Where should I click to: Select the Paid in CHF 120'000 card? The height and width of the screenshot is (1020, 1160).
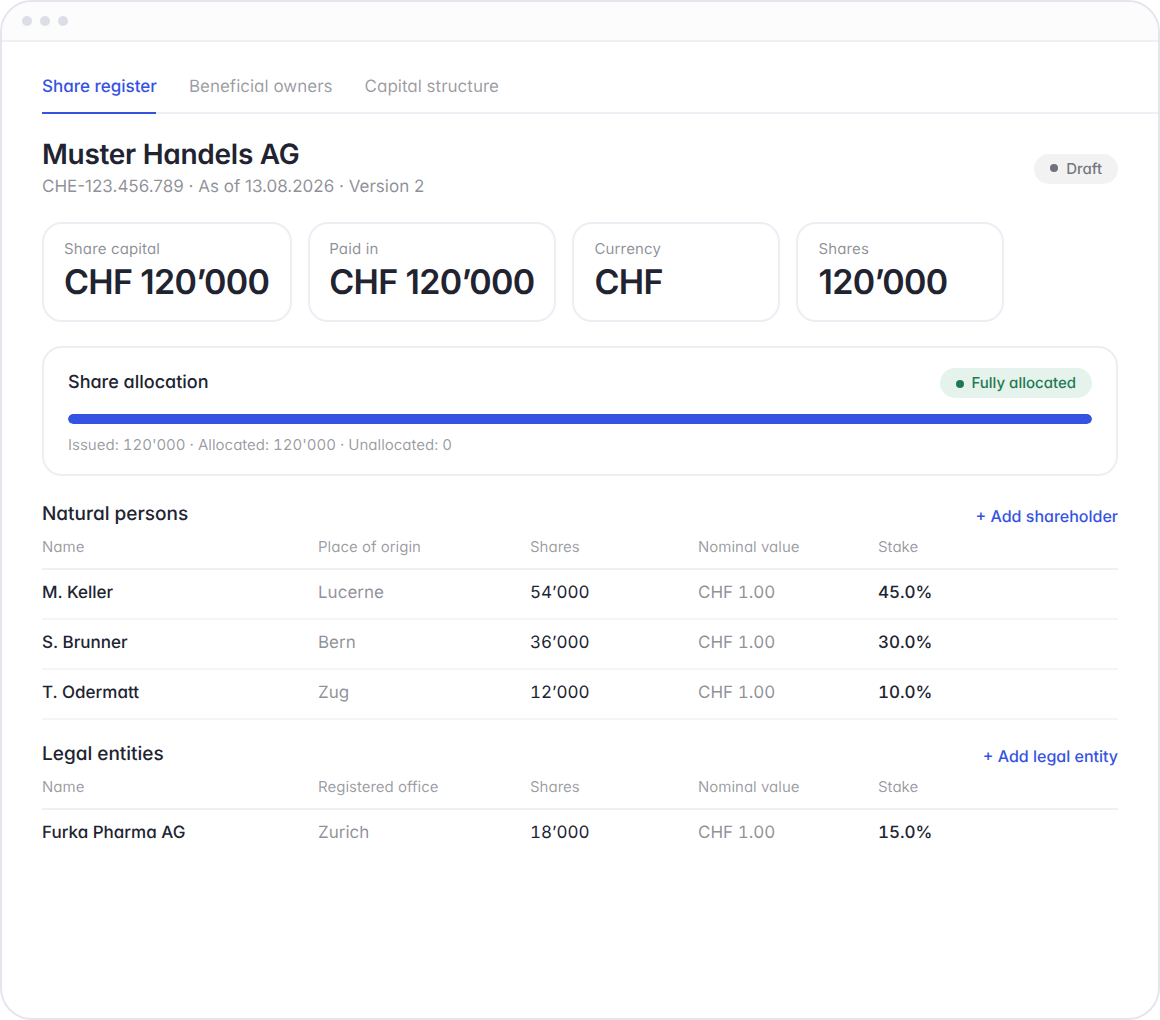(x=432, y=272)
